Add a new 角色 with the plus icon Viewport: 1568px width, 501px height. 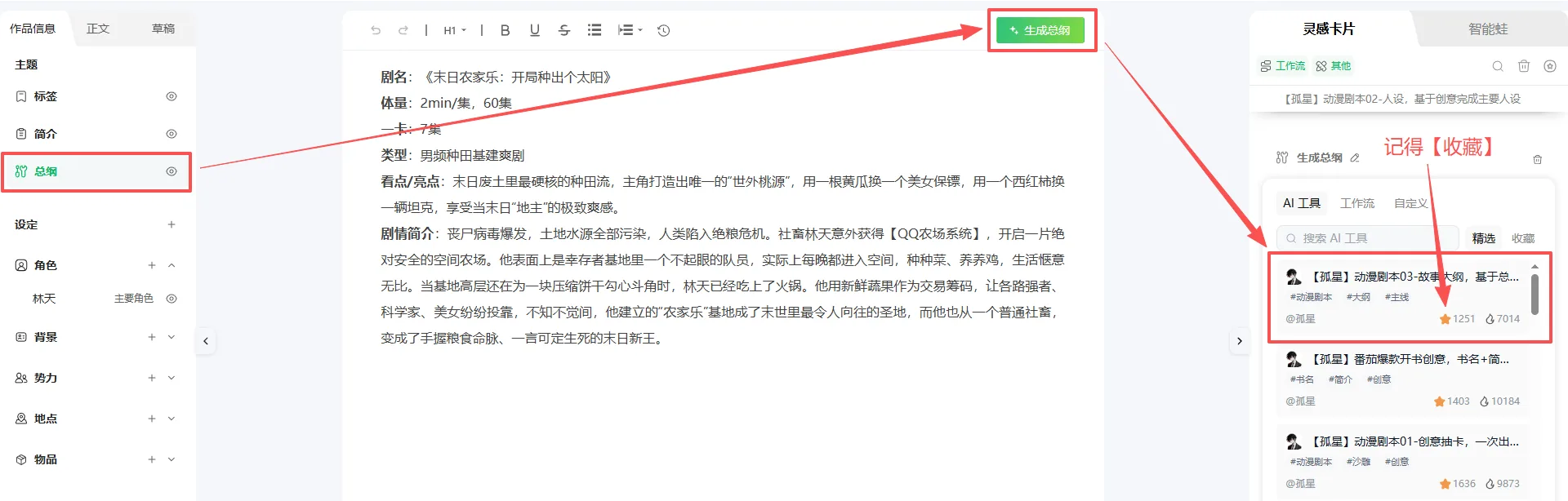151,265
